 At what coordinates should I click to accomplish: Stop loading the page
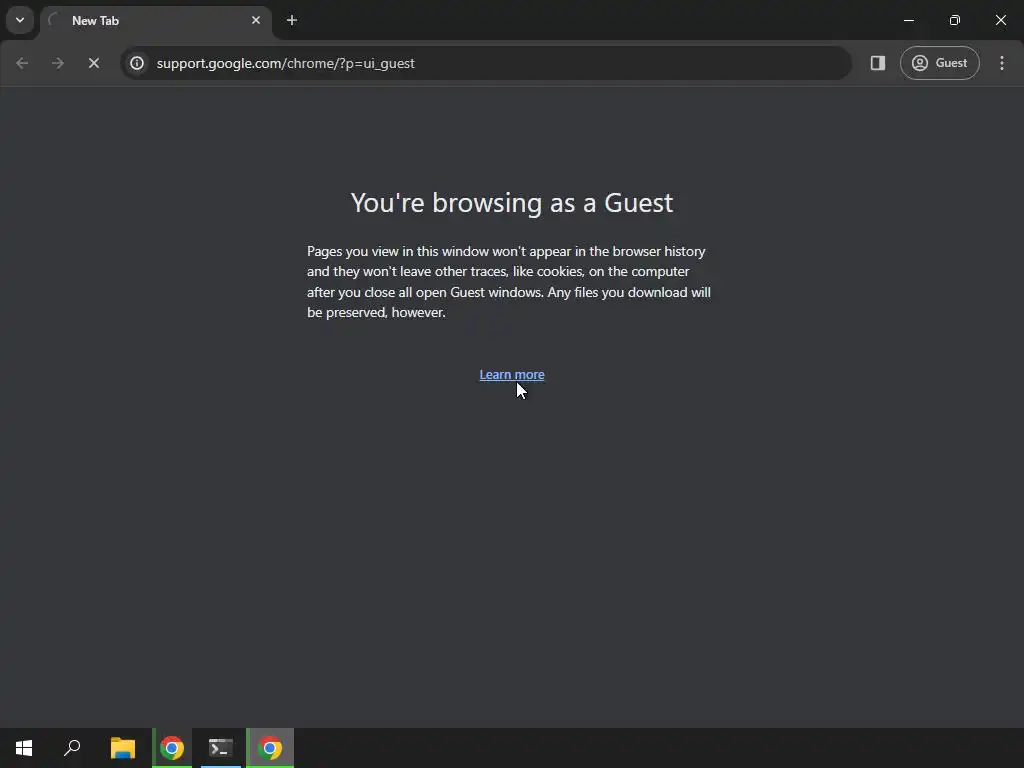click(x=94, y=63)
